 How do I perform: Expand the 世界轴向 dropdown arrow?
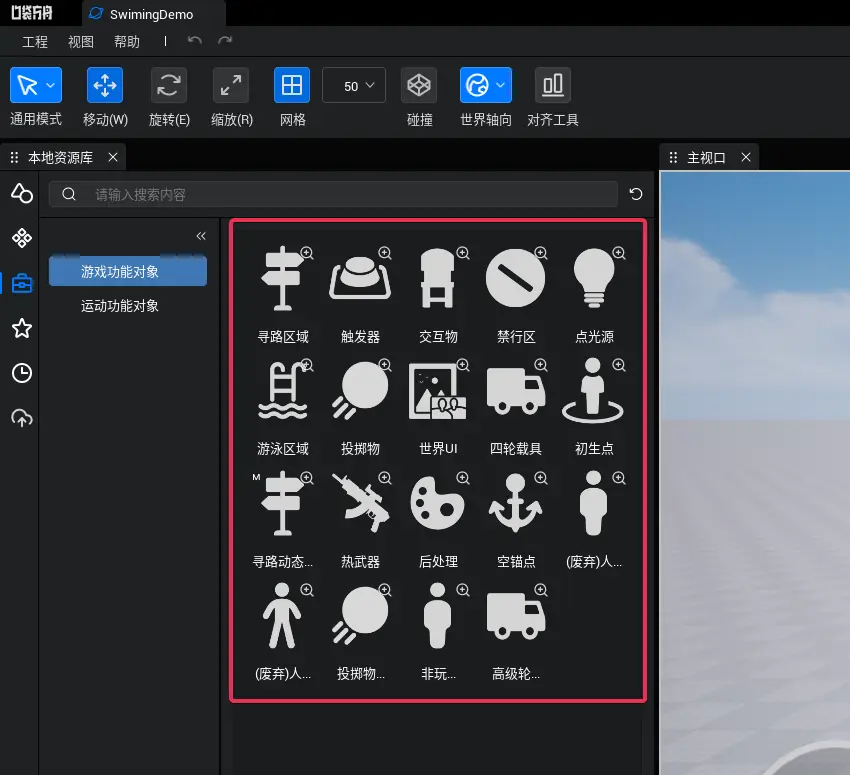pyautogui.click(x=501, y=85)
